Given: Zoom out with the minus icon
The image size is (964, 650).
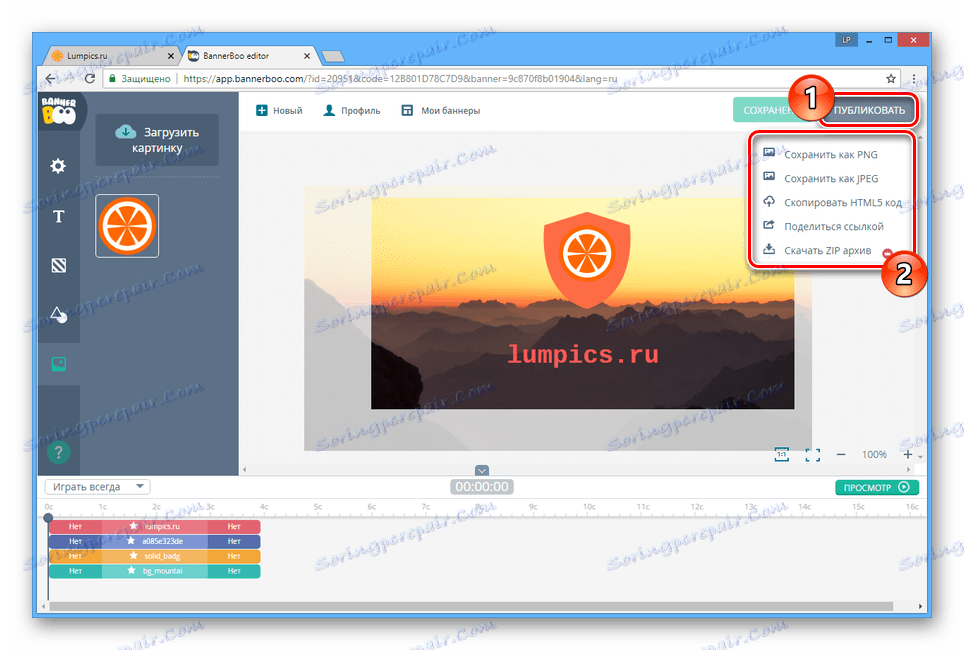Looking at the screenshot, I should tap(840, 454).
